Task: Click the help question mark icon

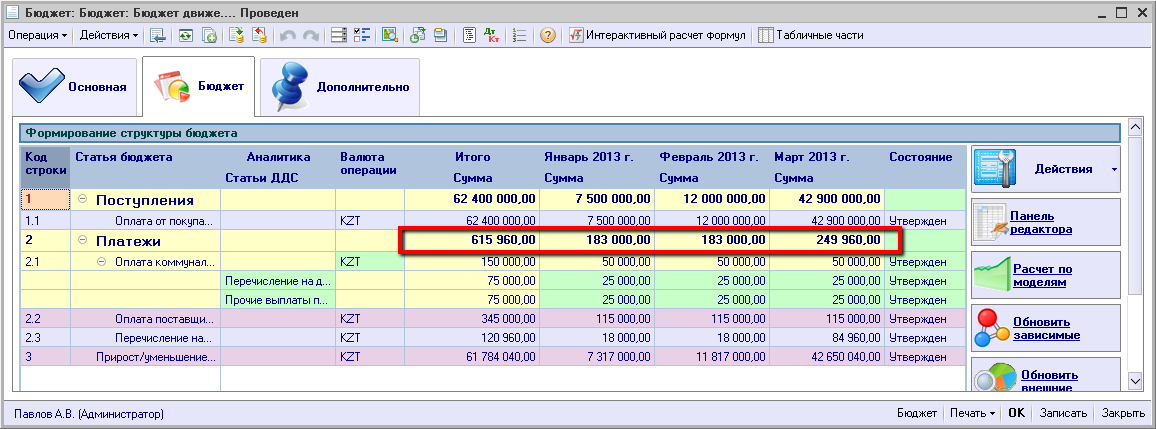Action: (547, 35)
